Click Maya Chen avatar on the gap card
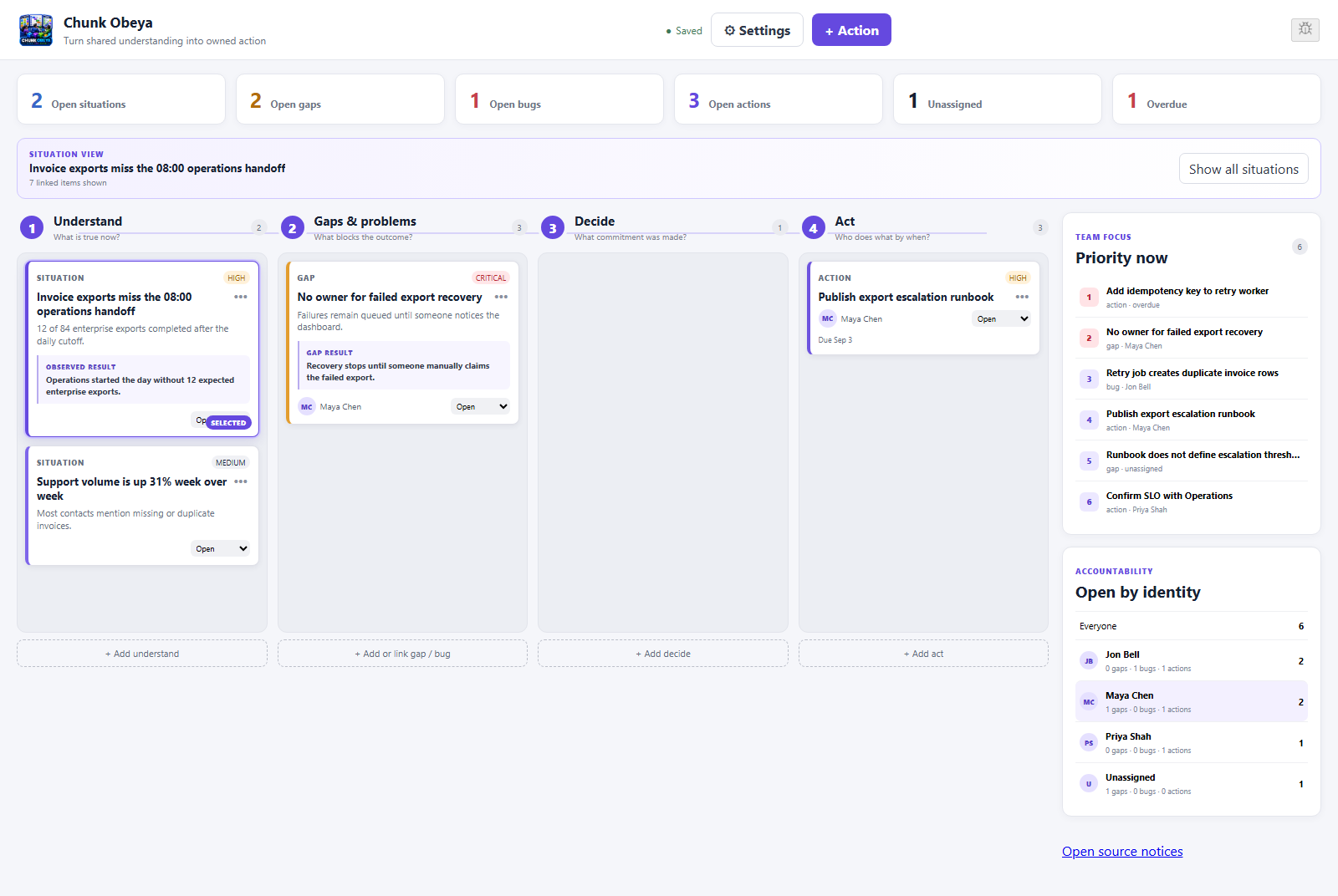The height and width of the screenshot is (896, 1338). pos(307,407)
